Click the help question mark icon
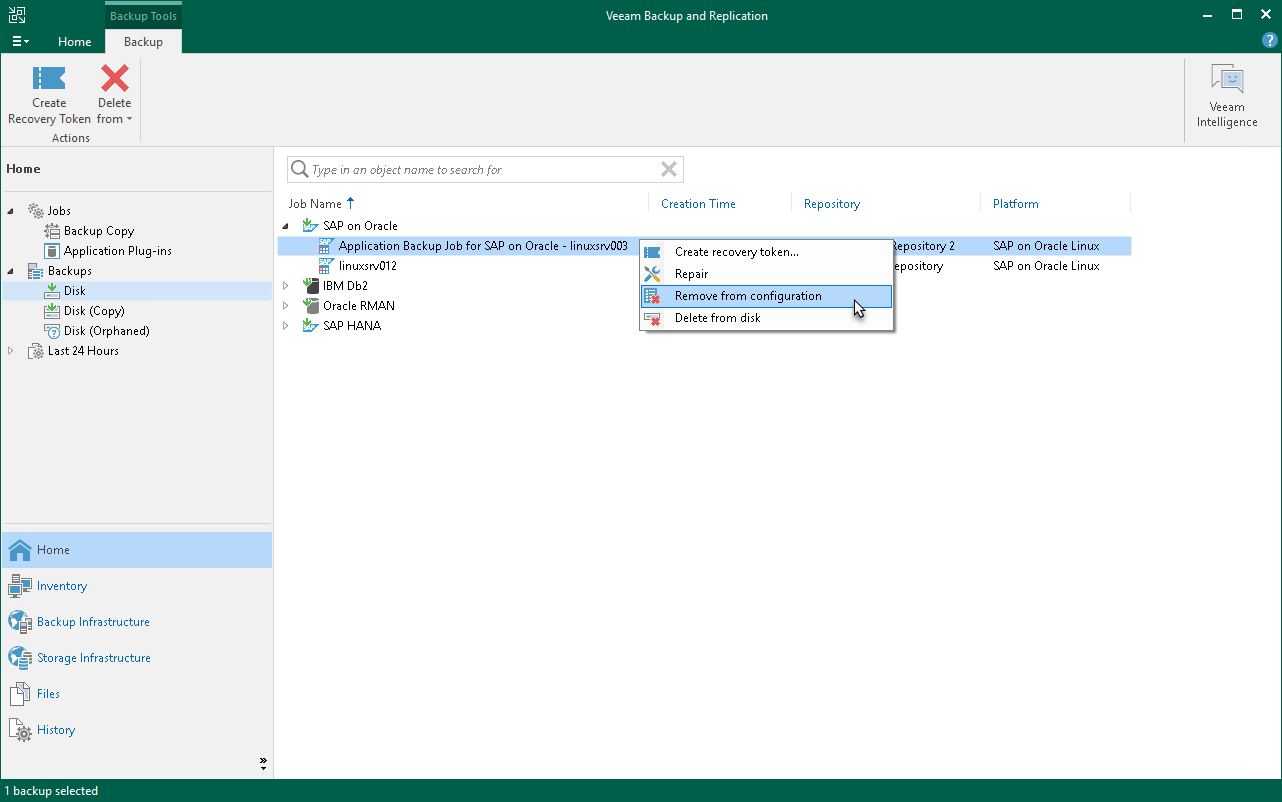1282x802 pixels. (x=1270, y=41)
